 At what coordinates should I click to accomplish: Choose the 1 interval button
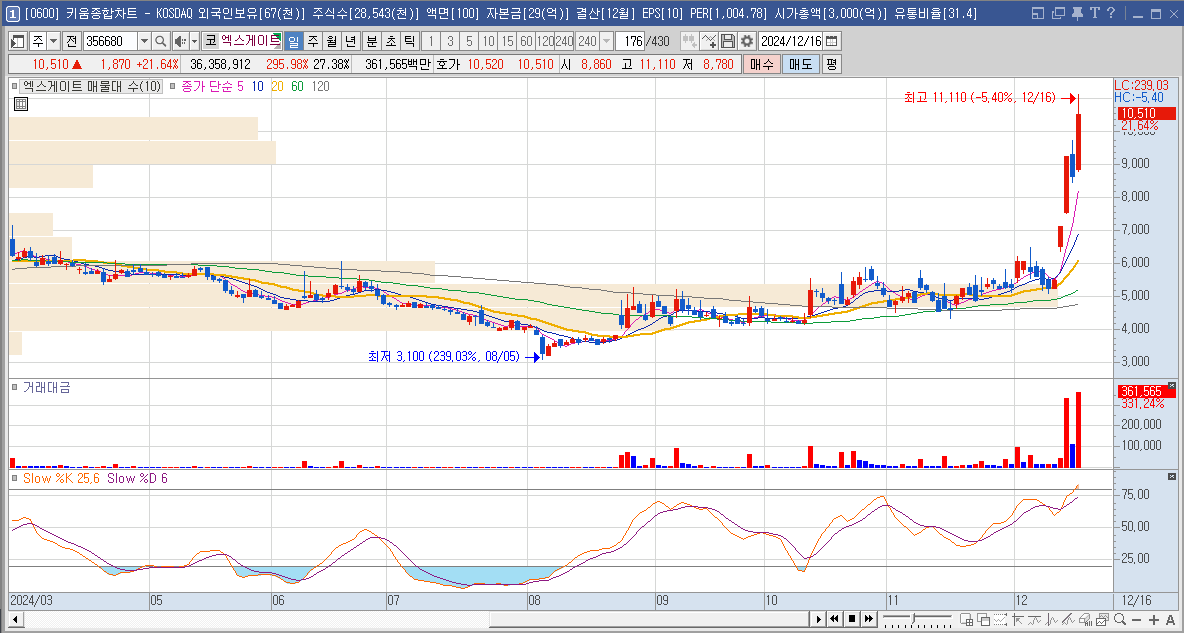430,41
